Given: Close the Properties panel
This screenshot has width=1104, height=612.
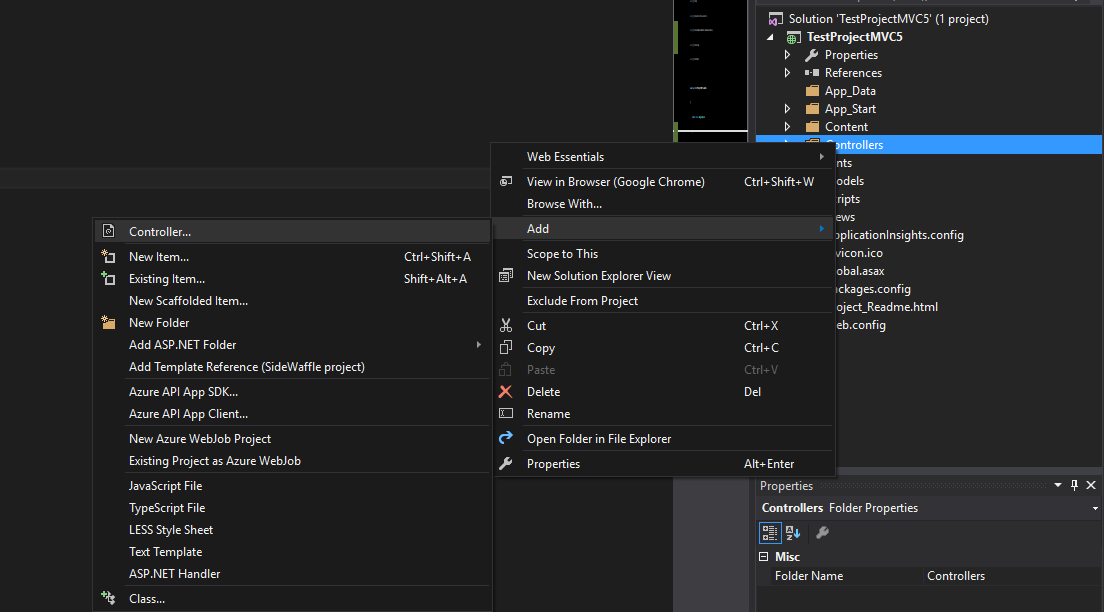Looking at the screenshot, I should click(x=1091, y=485).
